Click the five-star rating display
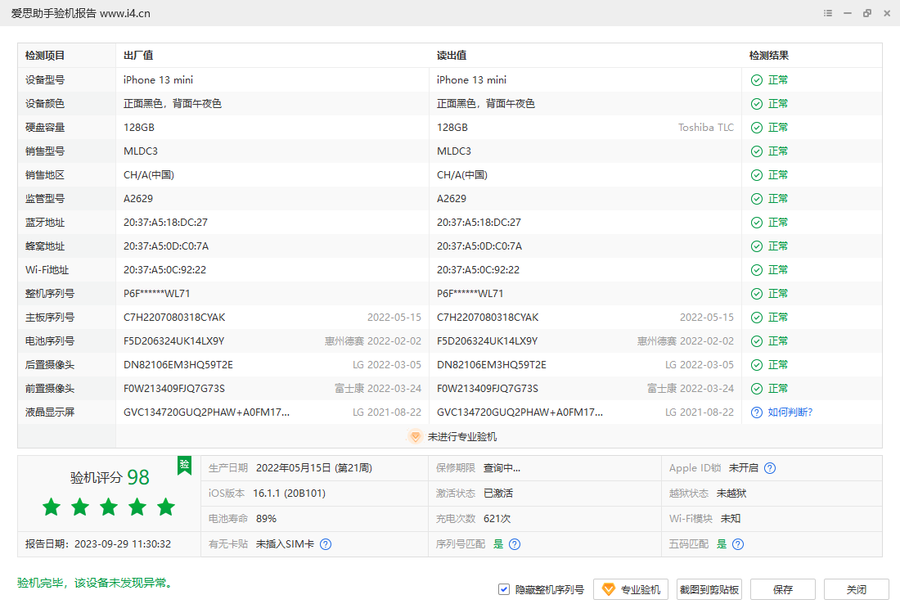The width and height of the screenshot is (900, 613). (109, 508)
